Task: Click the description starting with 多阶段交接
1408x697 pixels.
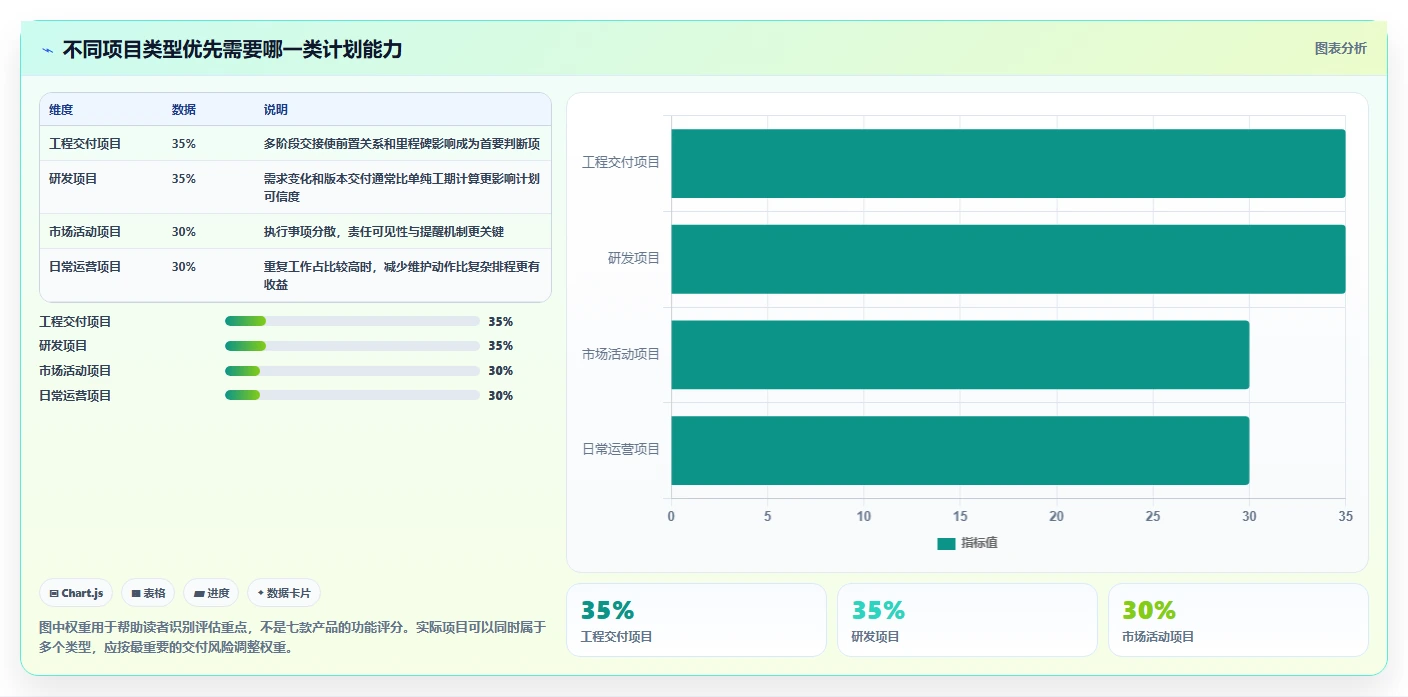Action: tap(402, 144)
